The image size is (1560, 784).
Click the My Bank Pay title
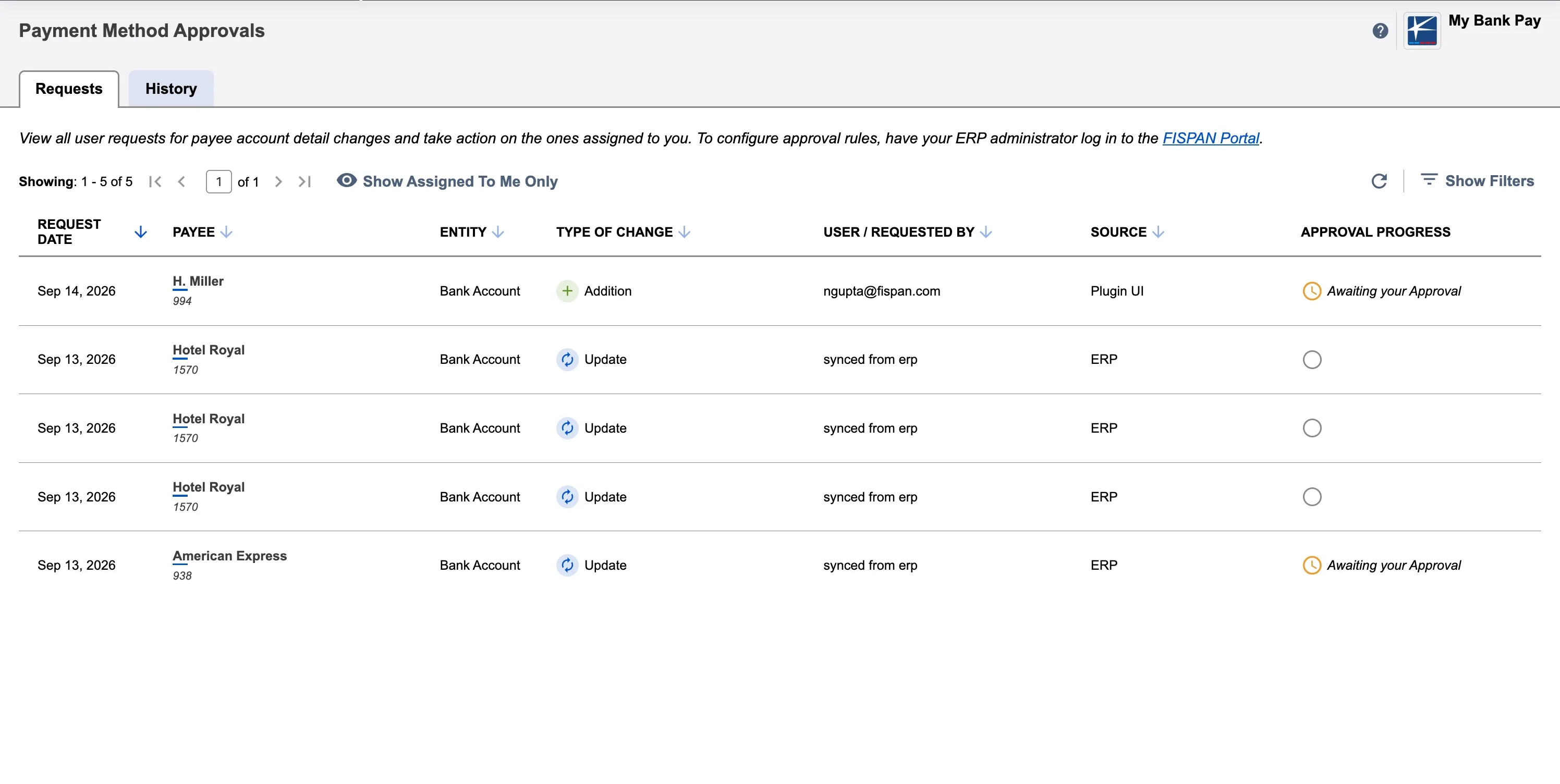point(1494,20)
